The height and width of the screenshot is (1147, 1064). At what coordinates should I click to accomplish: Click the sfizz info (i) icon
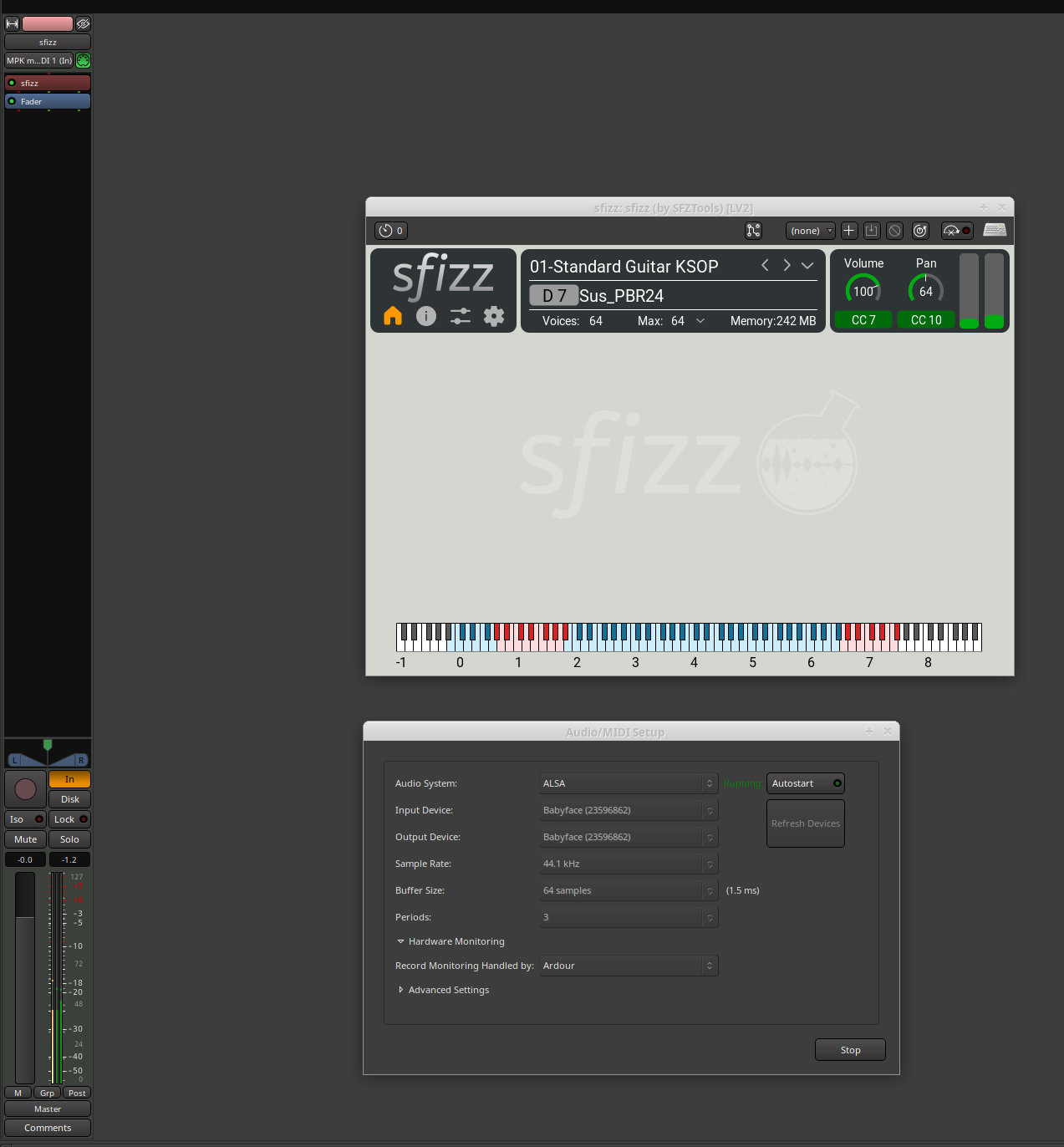click(x=426, y=316)
